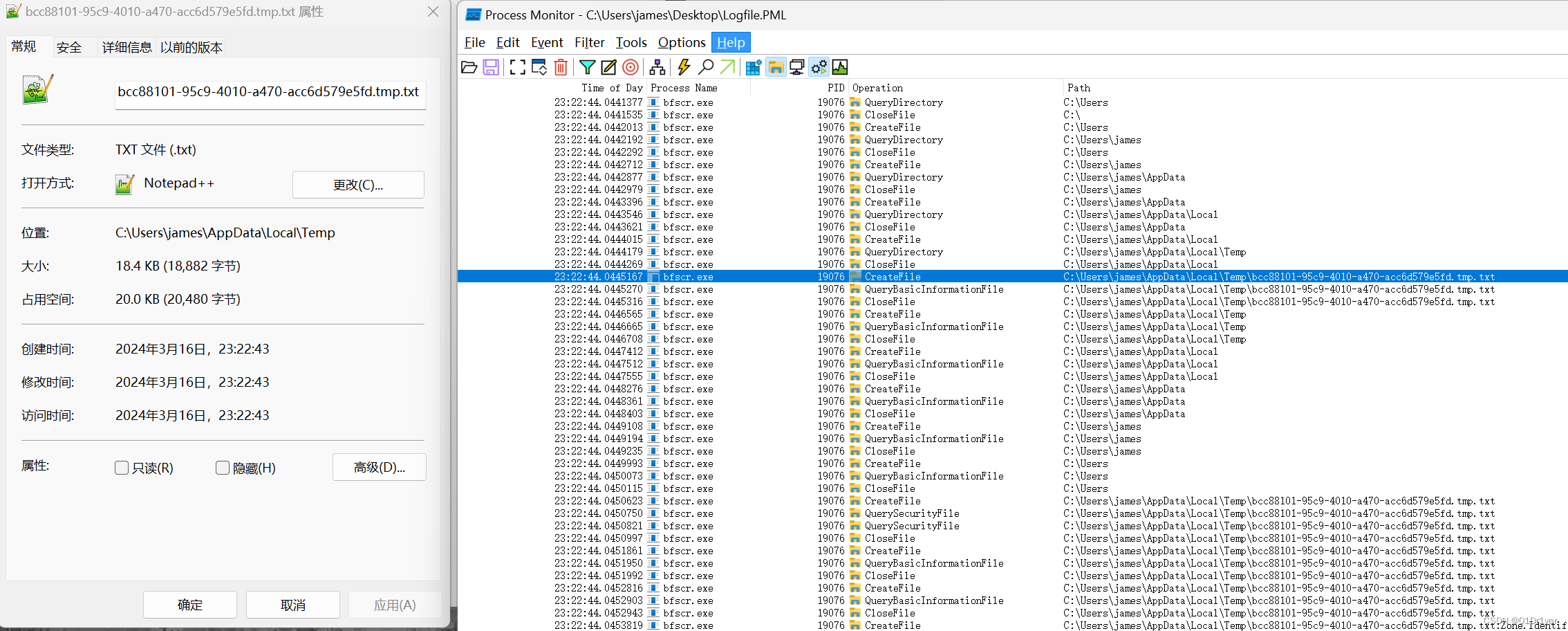
Task: Check the 隐藏(H) hidden checkbox
Action: (223, 468)
